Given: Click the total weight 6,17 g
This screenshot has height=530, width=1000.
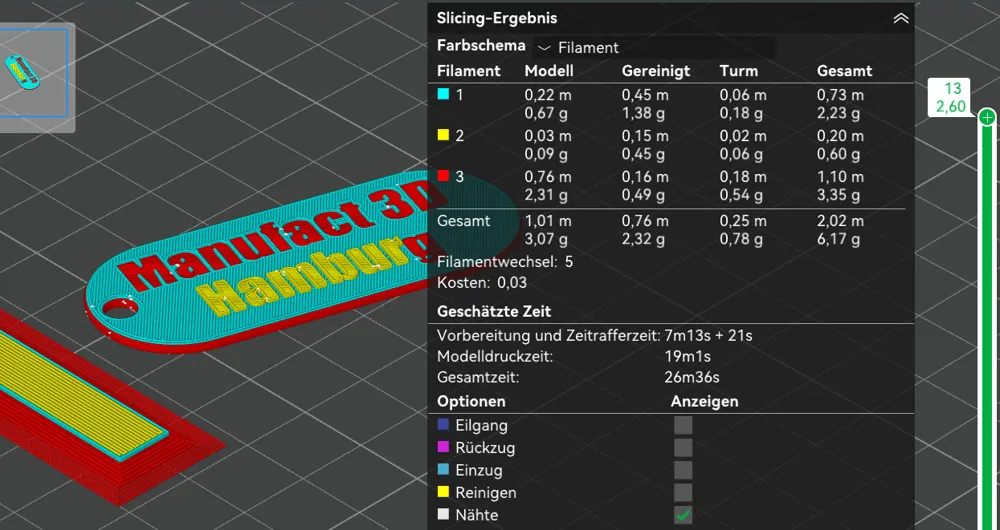Looking at the screenshot, I should click(x=838, y=240).
